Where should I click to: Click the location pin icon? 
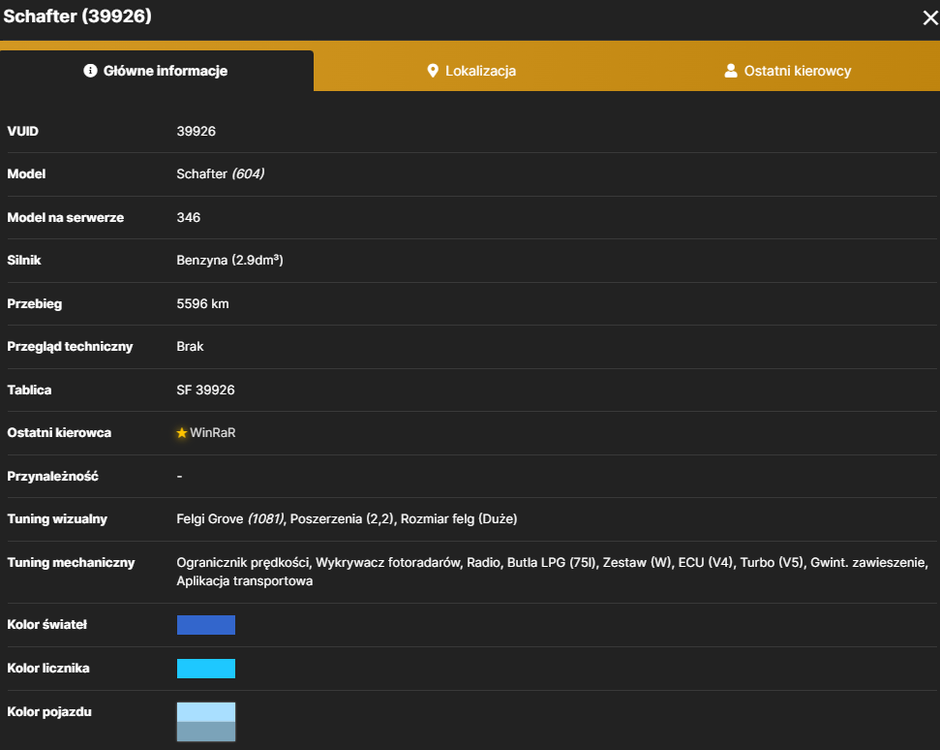(432, 71)
